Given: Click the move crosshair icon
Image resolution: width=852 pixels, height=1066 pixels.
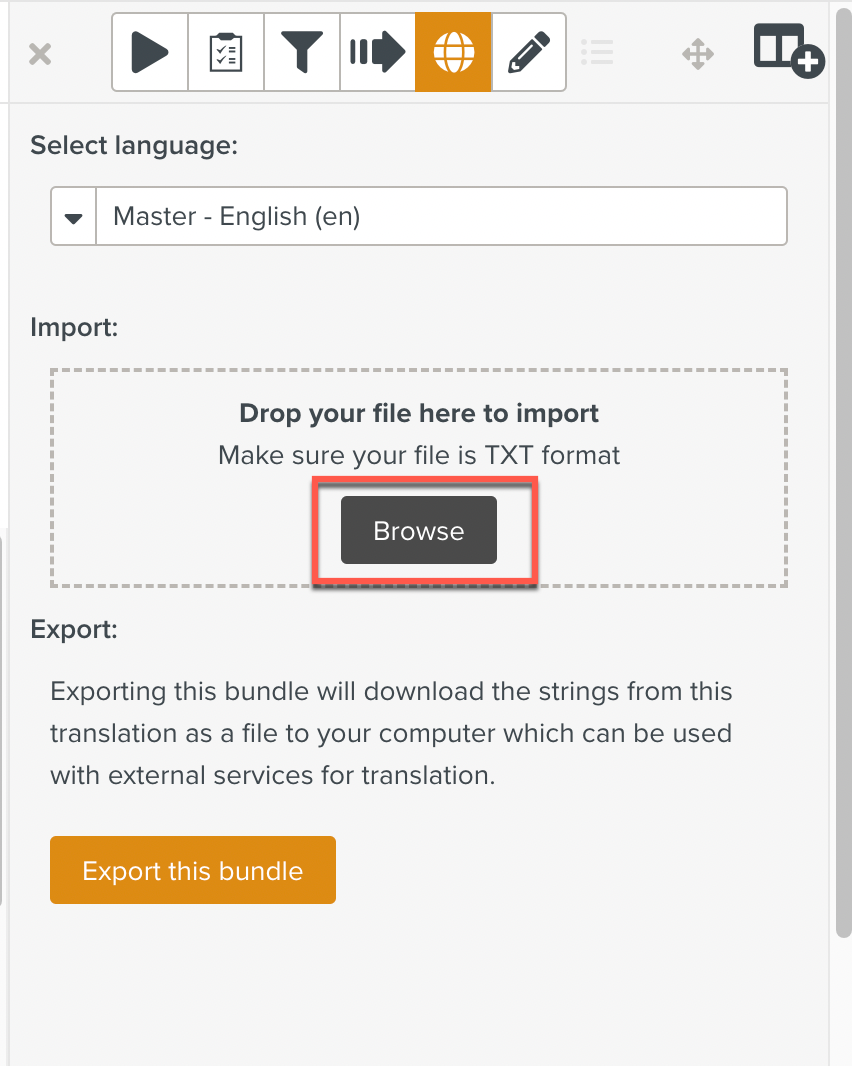Looking at the screenshot, I should [x=697, y=51].
